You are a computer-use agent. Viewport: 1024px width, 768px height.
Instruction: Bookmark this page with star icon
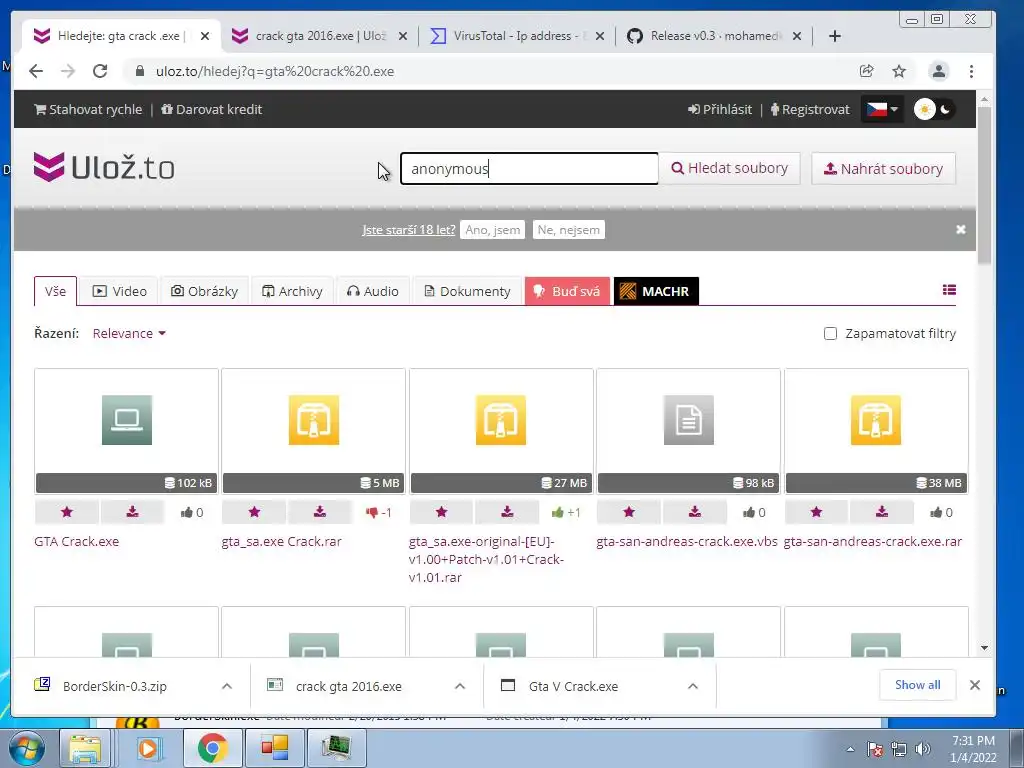pos(899,71)
